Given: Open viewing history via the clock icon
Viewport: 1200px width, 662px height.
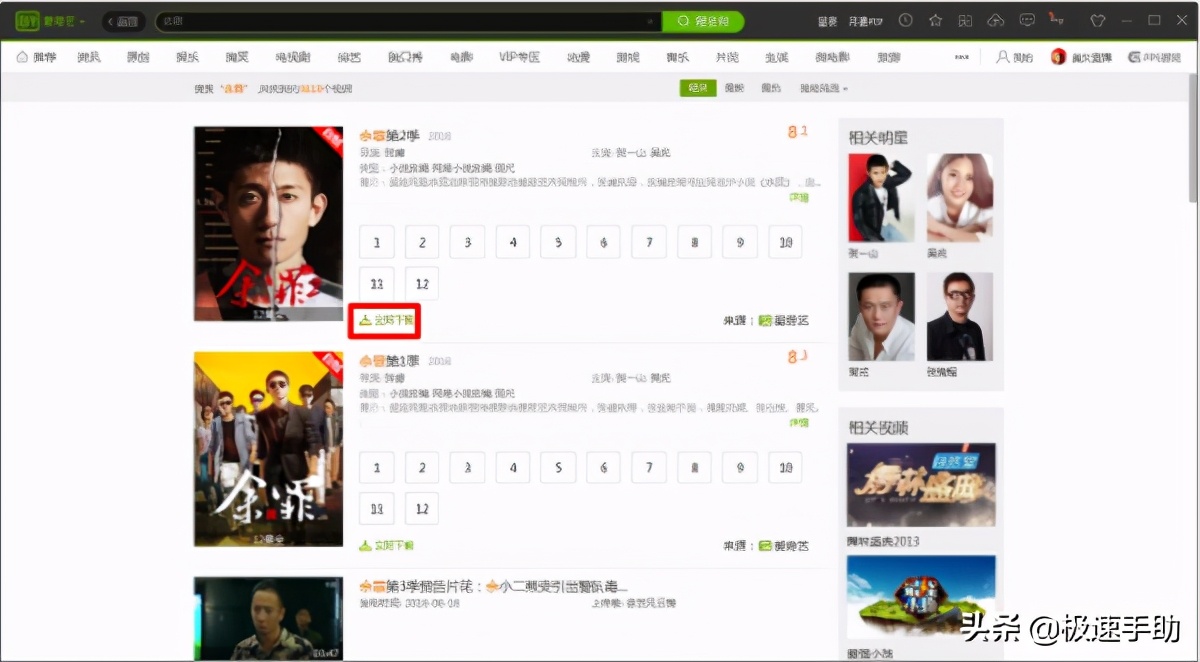Looking at the screenshot, I should coord(905,20).
